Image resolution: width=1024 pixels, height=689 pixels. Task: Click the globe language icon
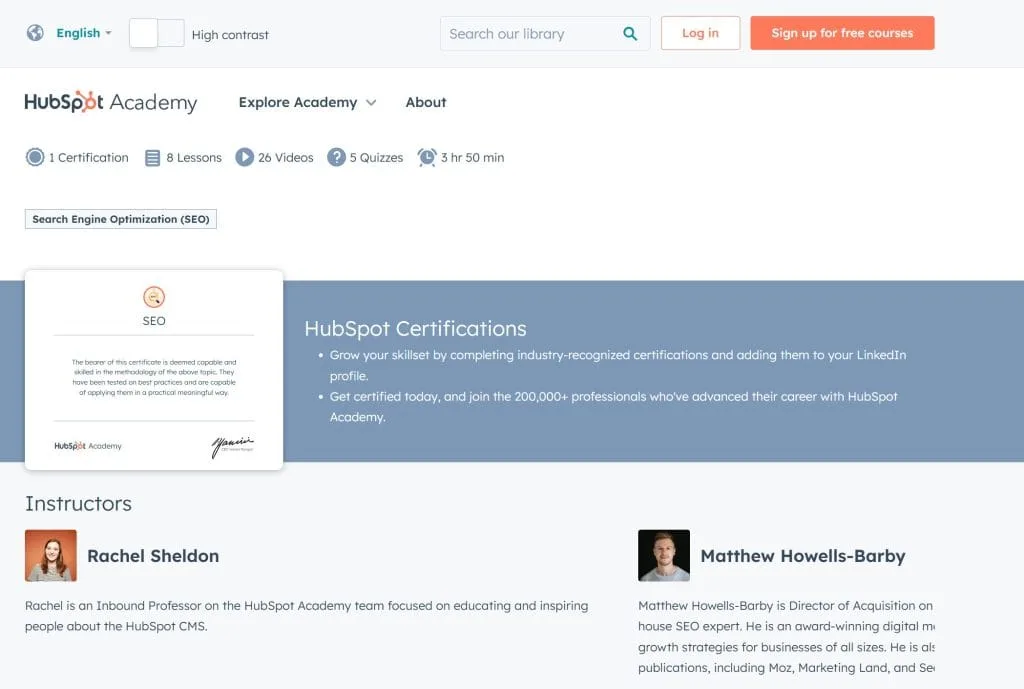(35, 33)
